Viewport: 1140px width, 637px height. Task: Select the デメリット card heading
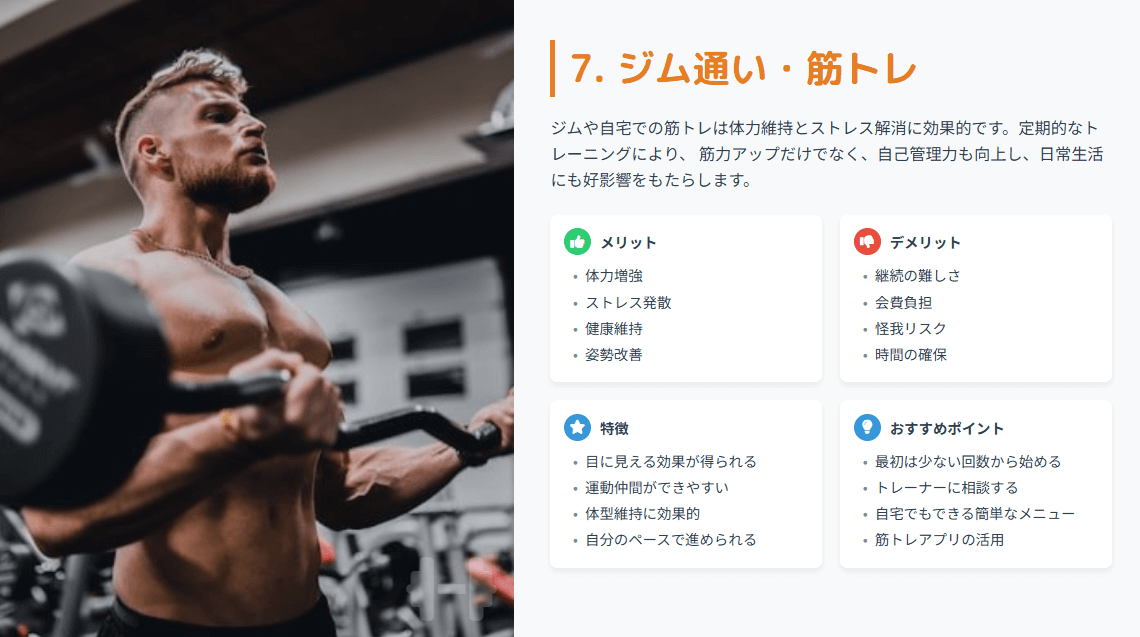pyautogui.click(x=925, y=243)
